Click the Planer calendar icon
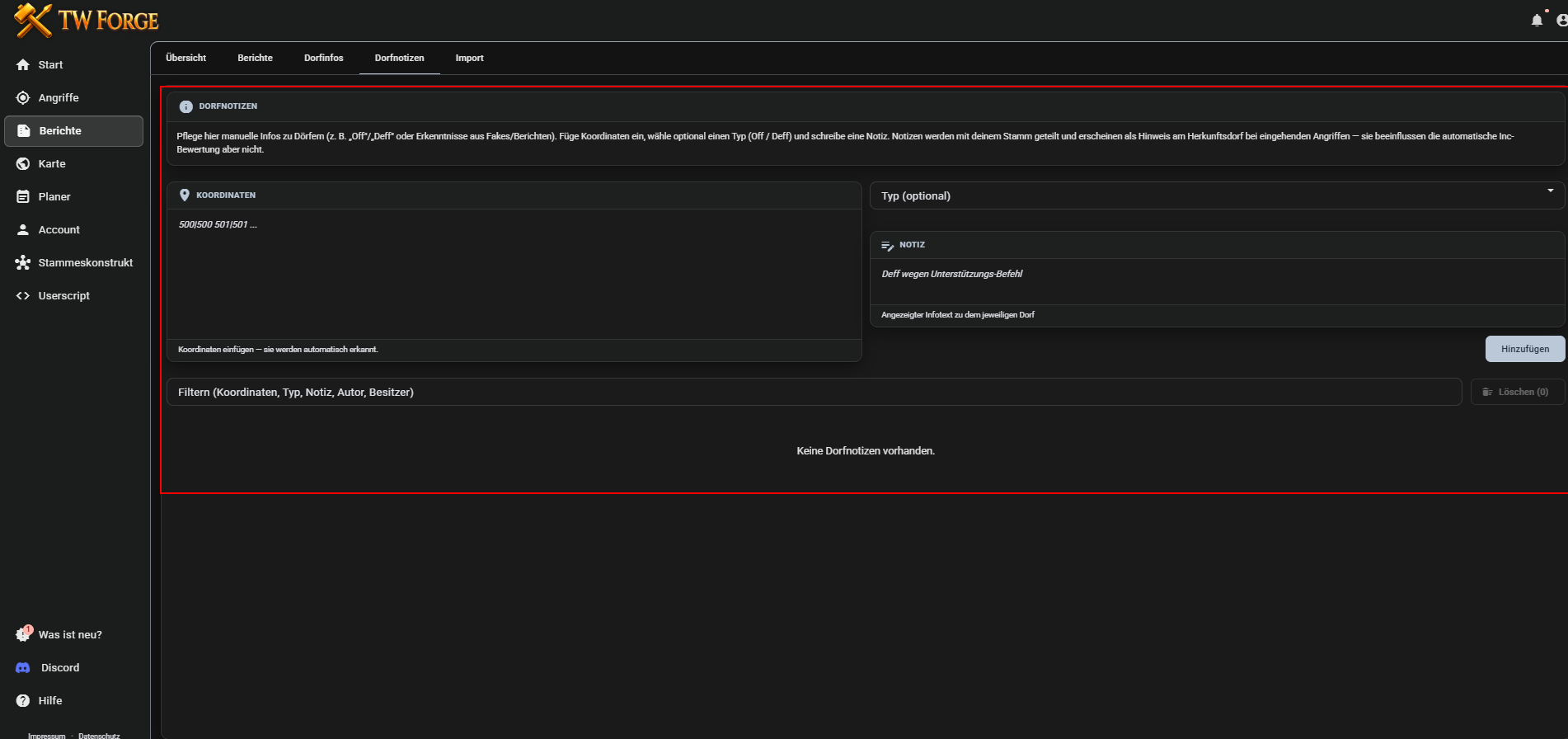Viewport: 1568px width, 739px height. 23,196
